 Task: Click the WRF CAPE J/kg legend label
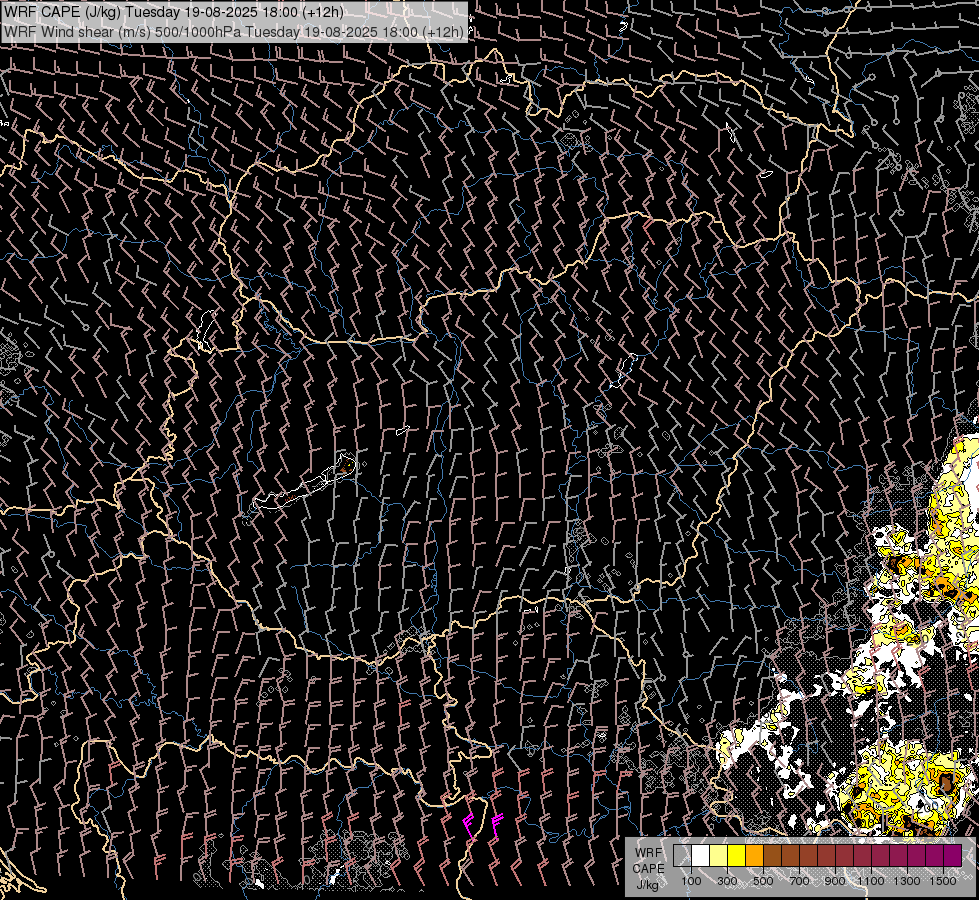coord(649,869)
